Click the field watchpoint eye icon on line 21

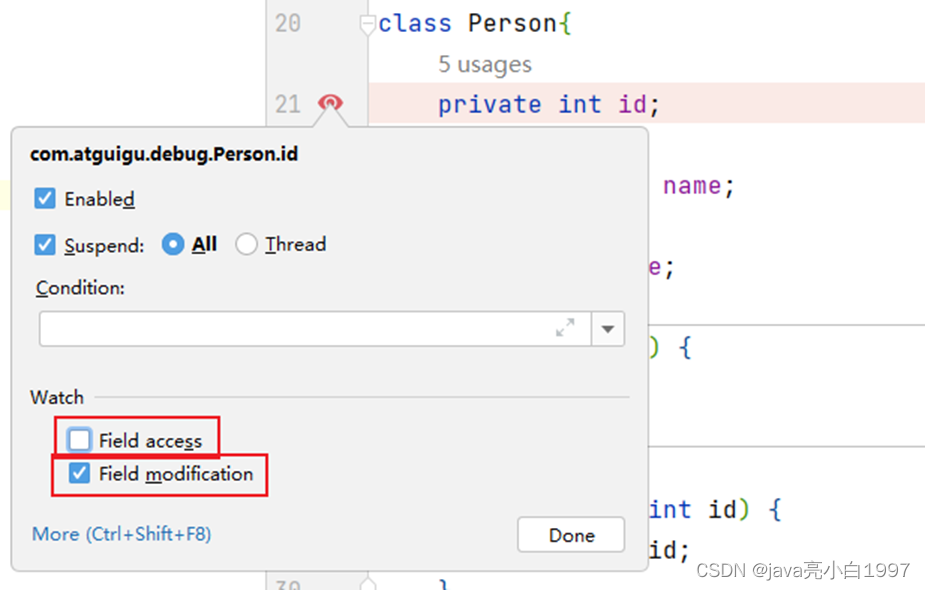(x=330, y=103)
